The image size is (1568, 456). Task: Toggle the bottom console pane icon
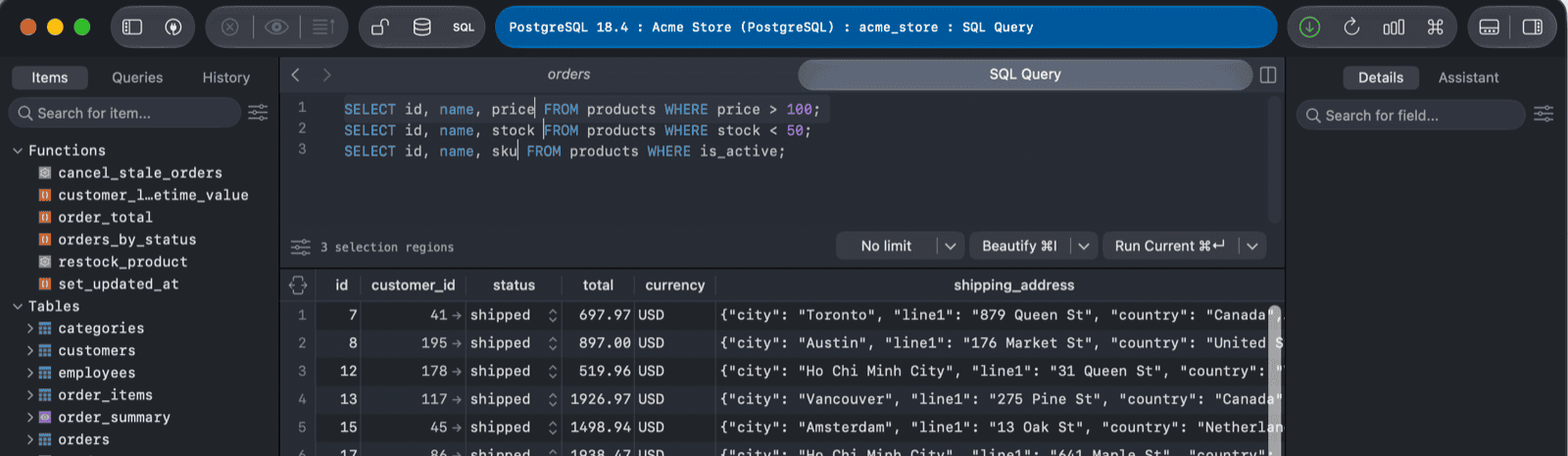1490,27
